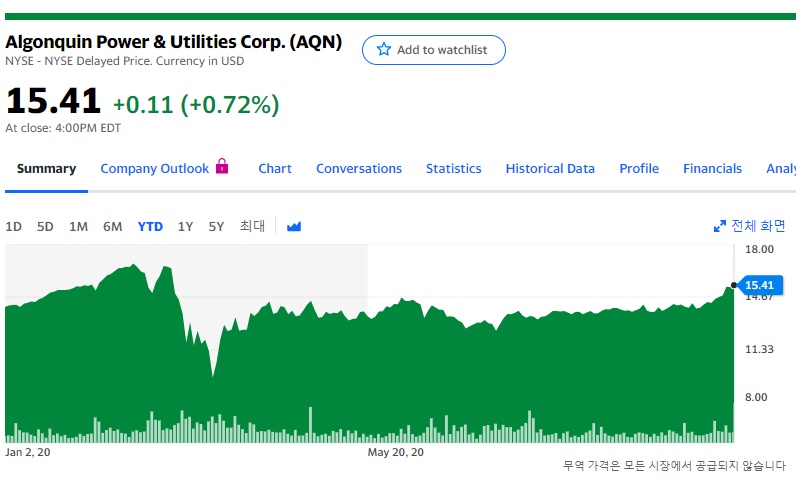Viewport: 796px width, 481px height.
Task: Click the full screen expand arrows icon
Action: coord(719,226)
